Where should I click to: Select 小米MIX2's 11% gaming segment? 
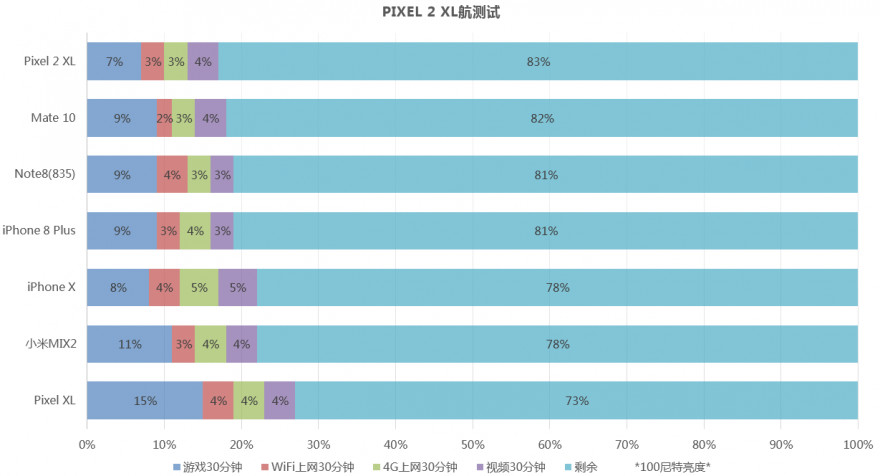point(129,344)
